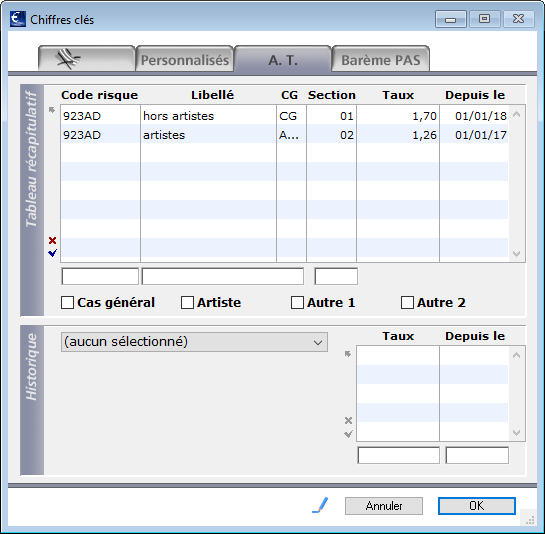Switch to the Barème PAS tab
545x534 pixels.
pos(381,59)
